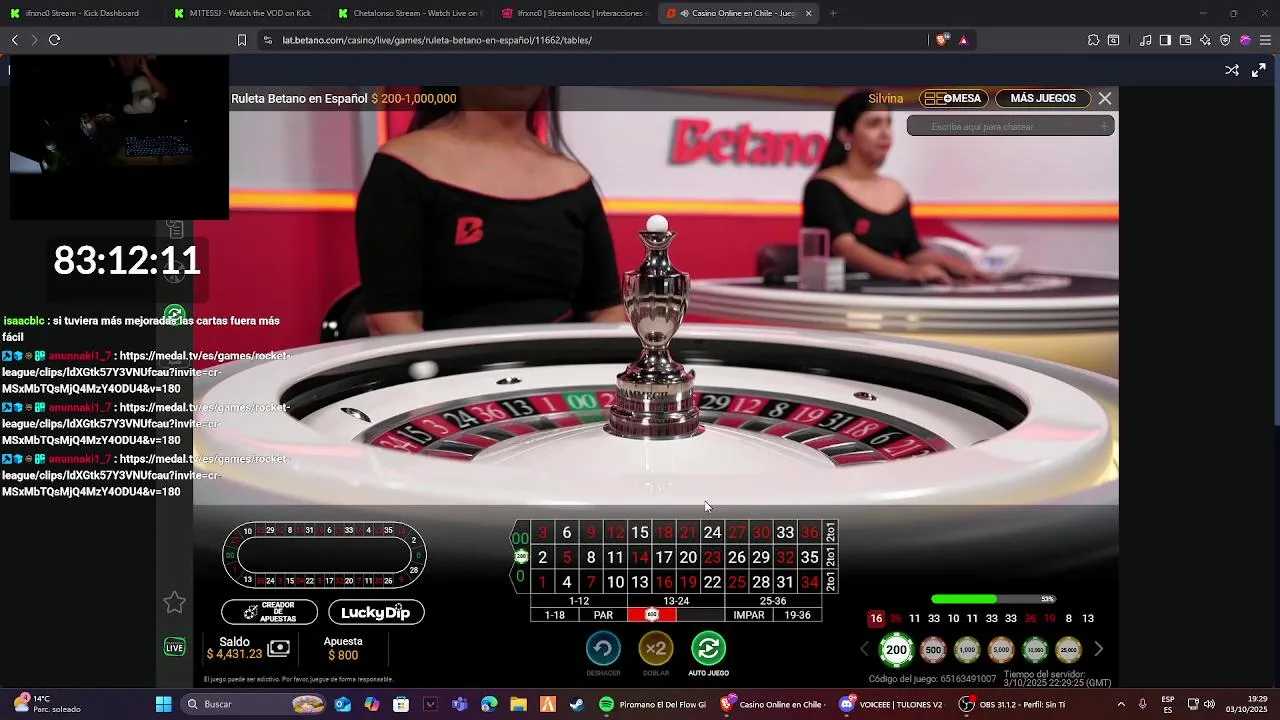1280x720 pixels.
Task: Click highlighted last result 16
Action: pos(876,619)
